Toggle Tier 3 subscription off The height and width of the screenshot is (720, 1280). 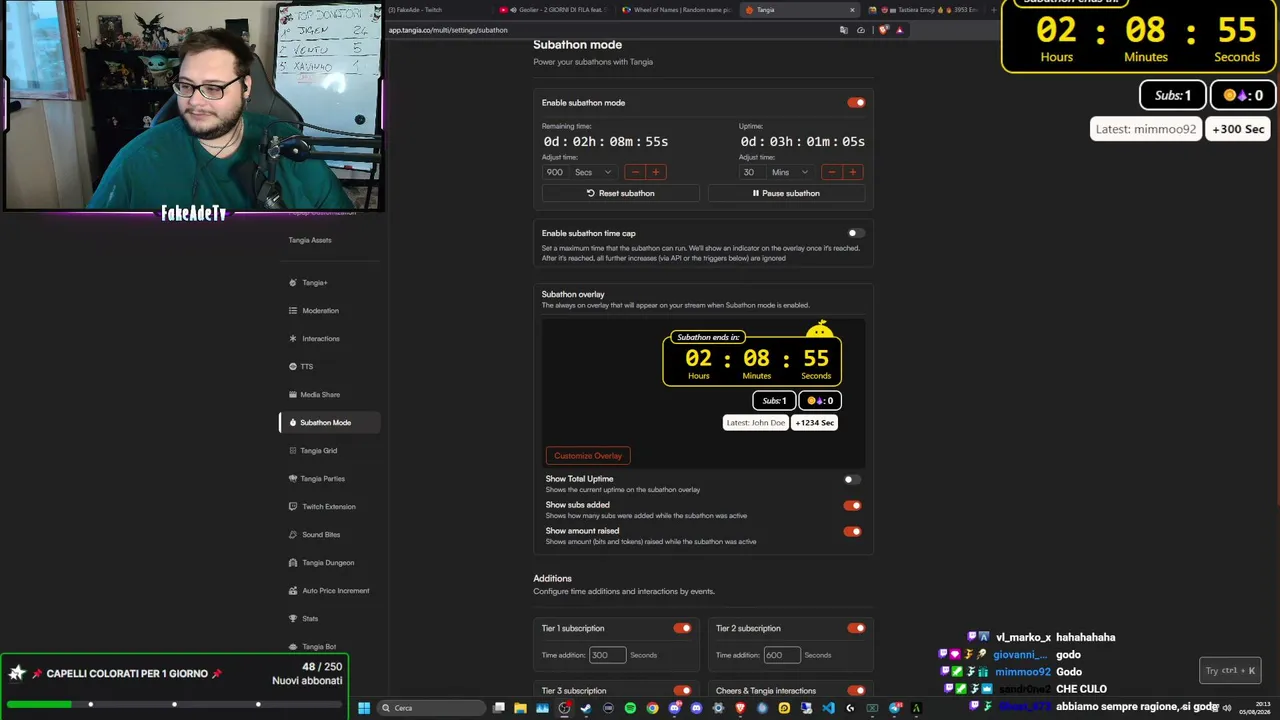click(682, 690)
